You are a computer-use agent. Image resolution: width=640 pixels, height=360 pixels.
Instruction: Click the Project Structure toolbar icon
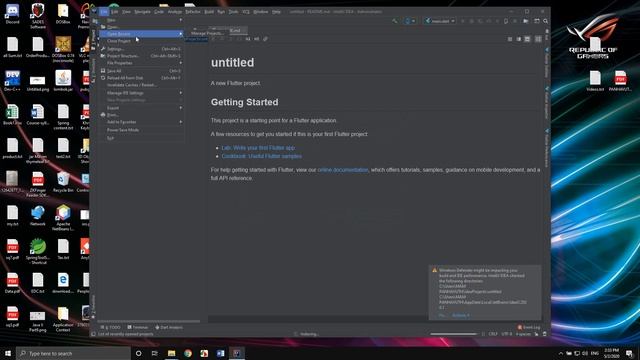526,21
